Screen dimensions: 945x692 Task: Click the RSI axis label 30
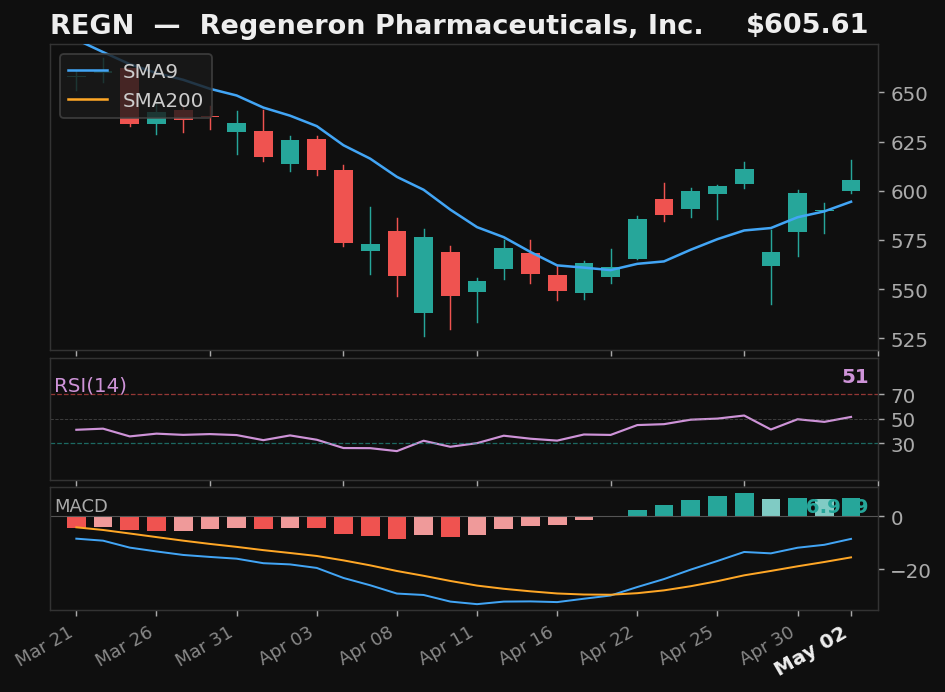(903, 445)
